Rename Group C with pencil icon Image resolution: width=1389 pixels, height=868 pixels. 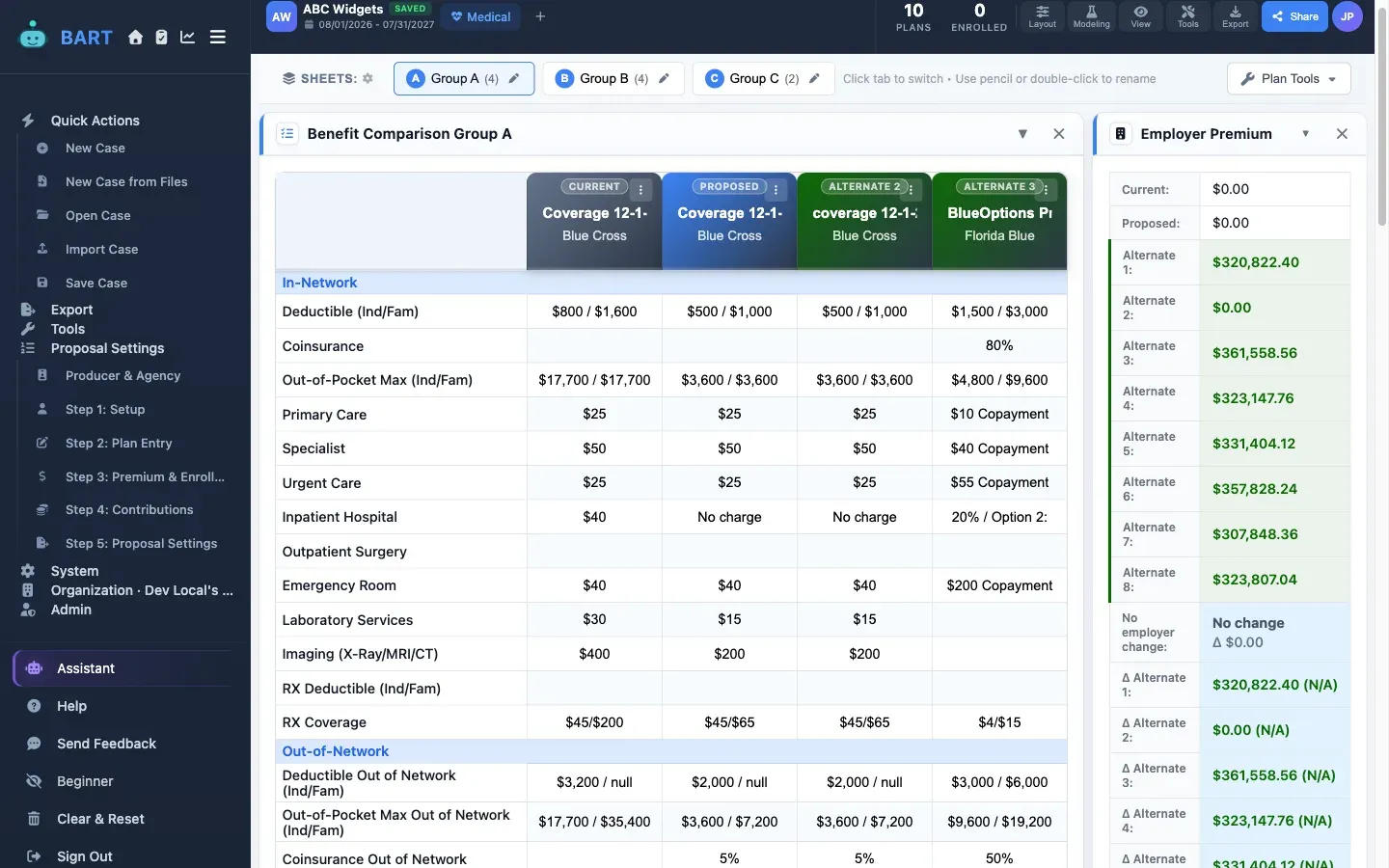(x=814, y=79)
